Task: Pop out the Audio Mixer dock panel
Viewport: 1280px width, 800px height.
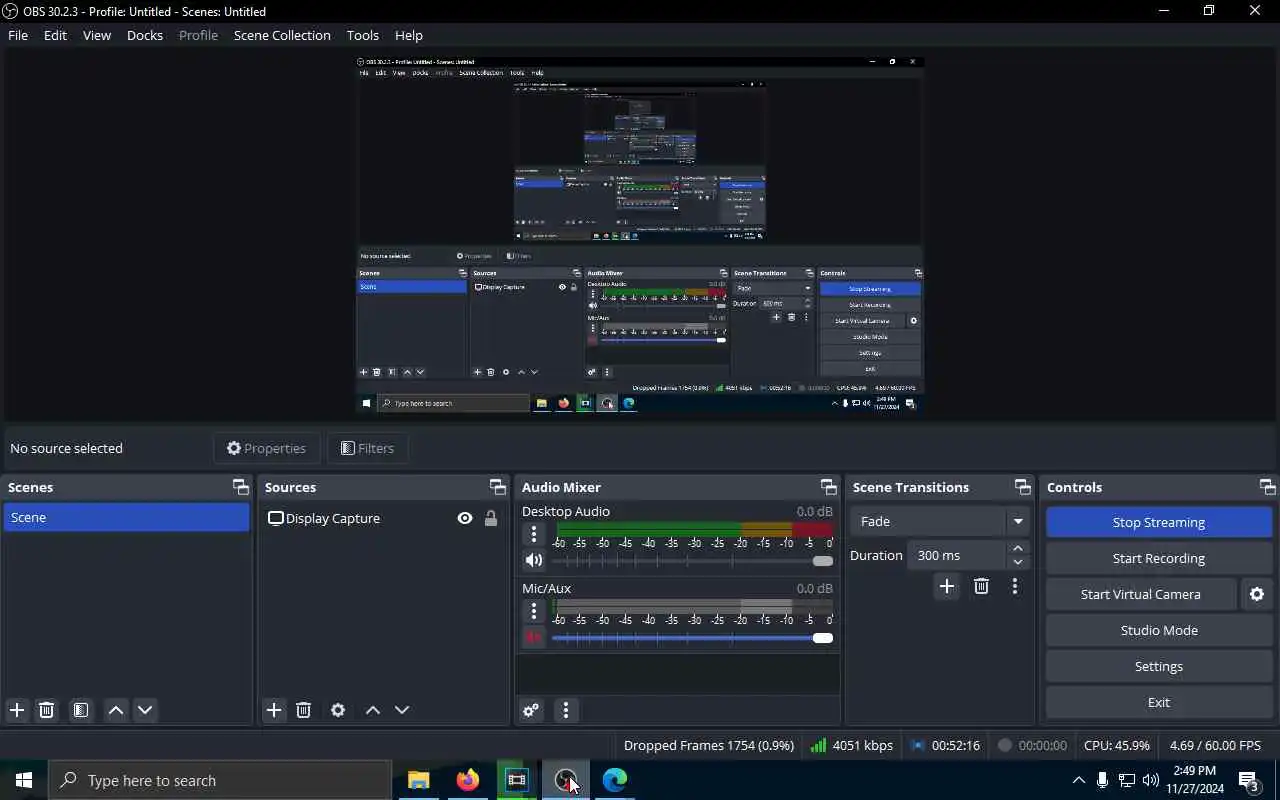Action: pos(829,487)
